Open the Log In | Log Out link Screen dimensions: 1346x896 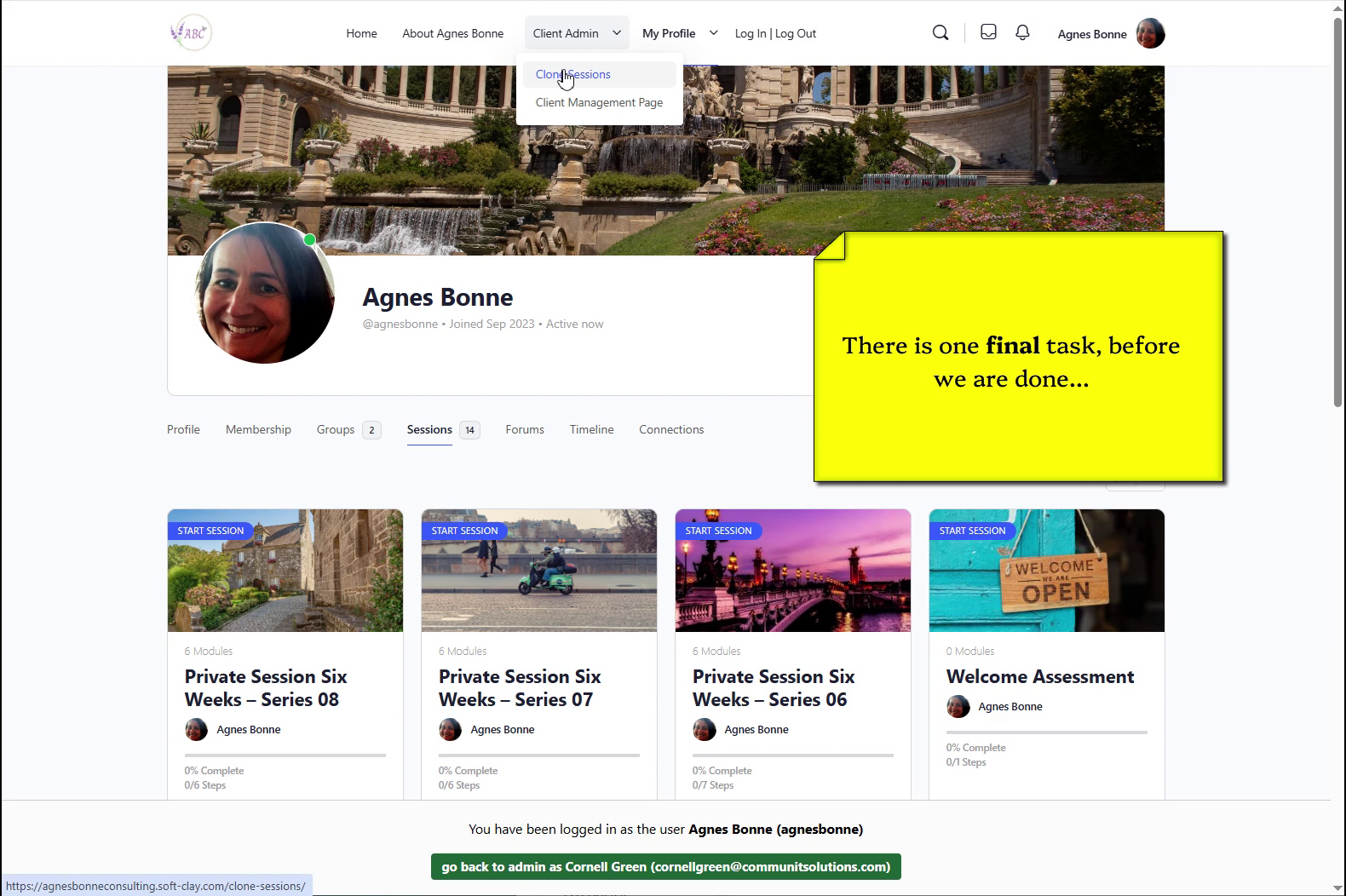point(775,34)
